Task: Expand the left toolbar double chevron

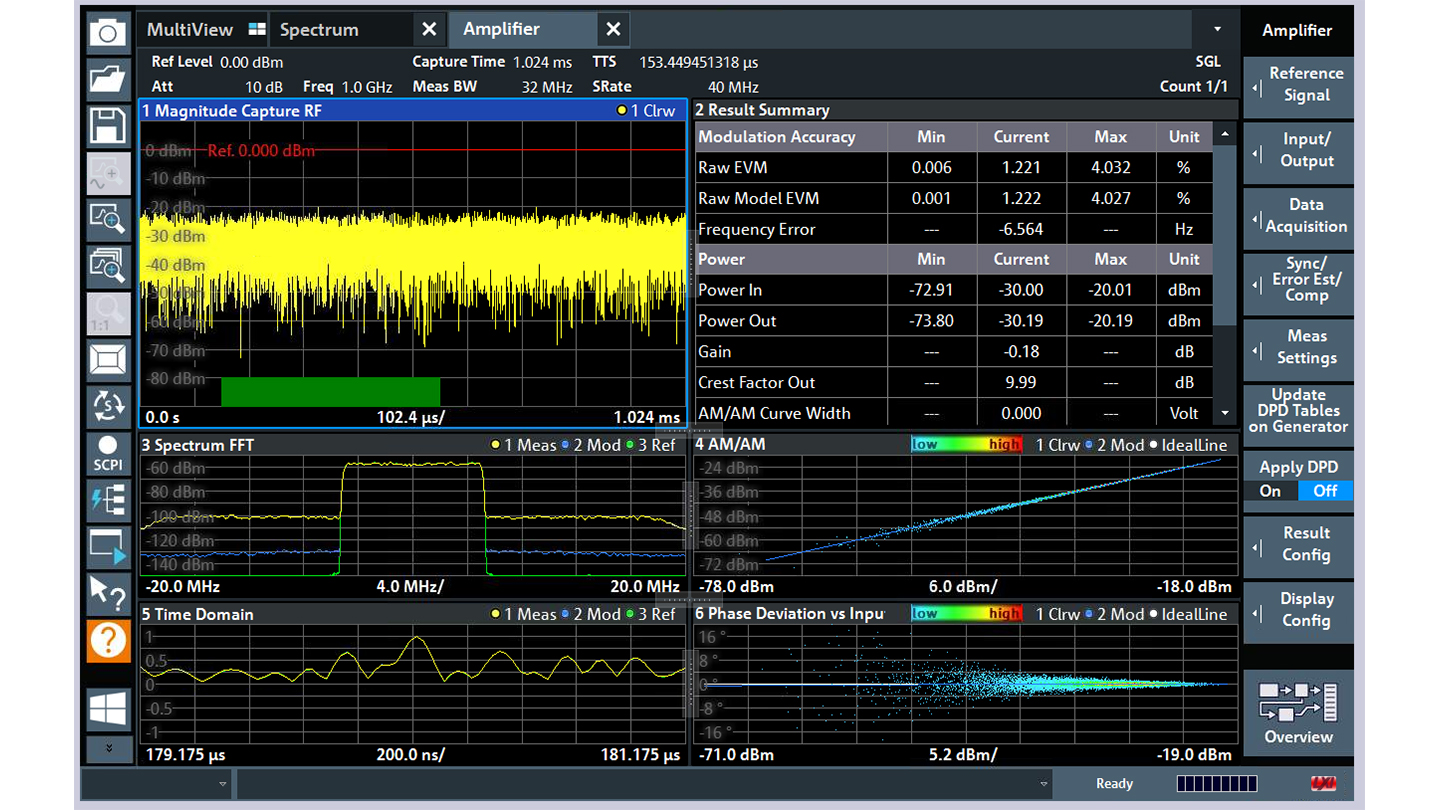Action: coord(107,748)
